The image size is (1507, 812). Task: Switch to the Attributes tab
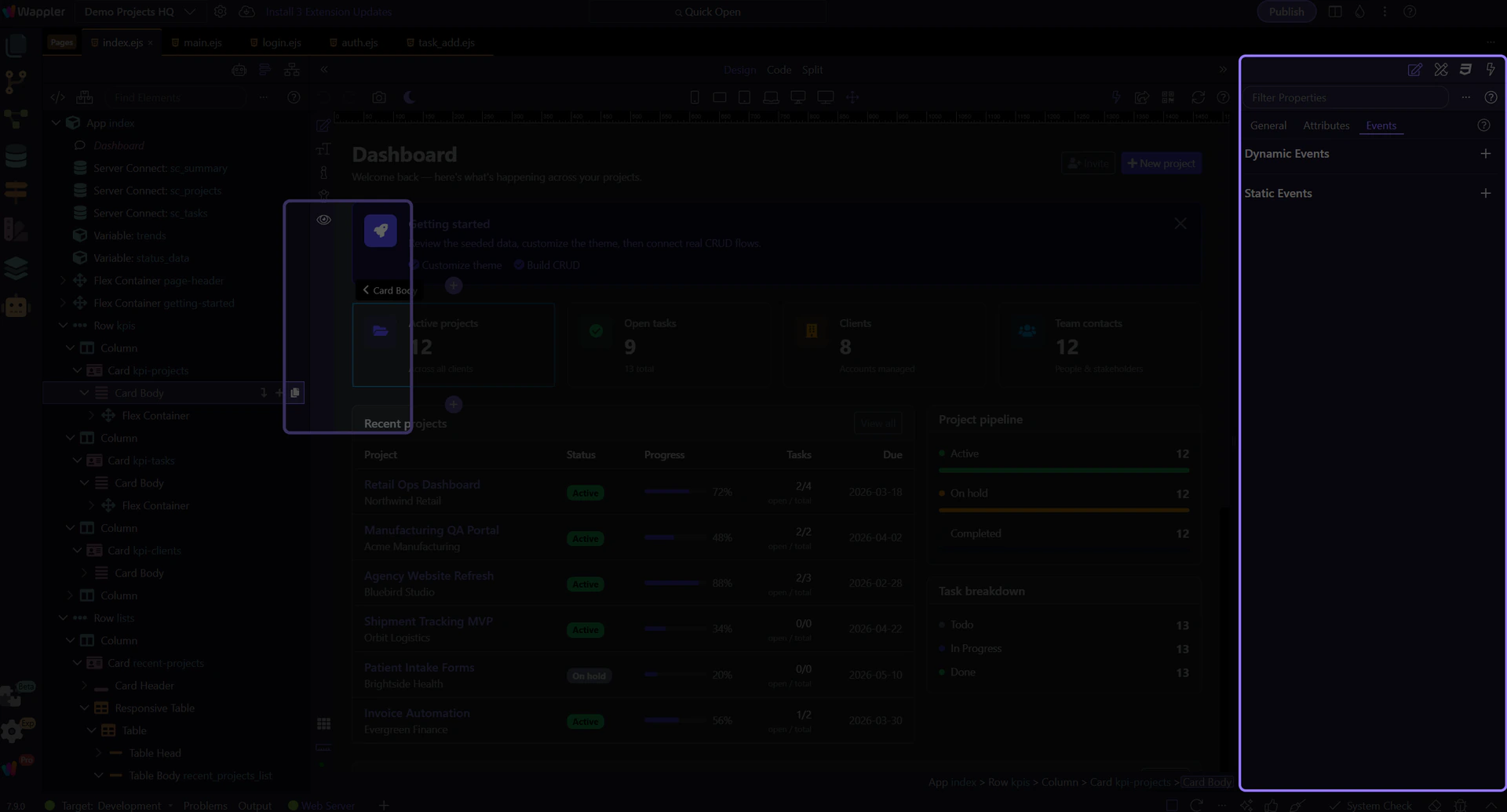pos(1326,126)
